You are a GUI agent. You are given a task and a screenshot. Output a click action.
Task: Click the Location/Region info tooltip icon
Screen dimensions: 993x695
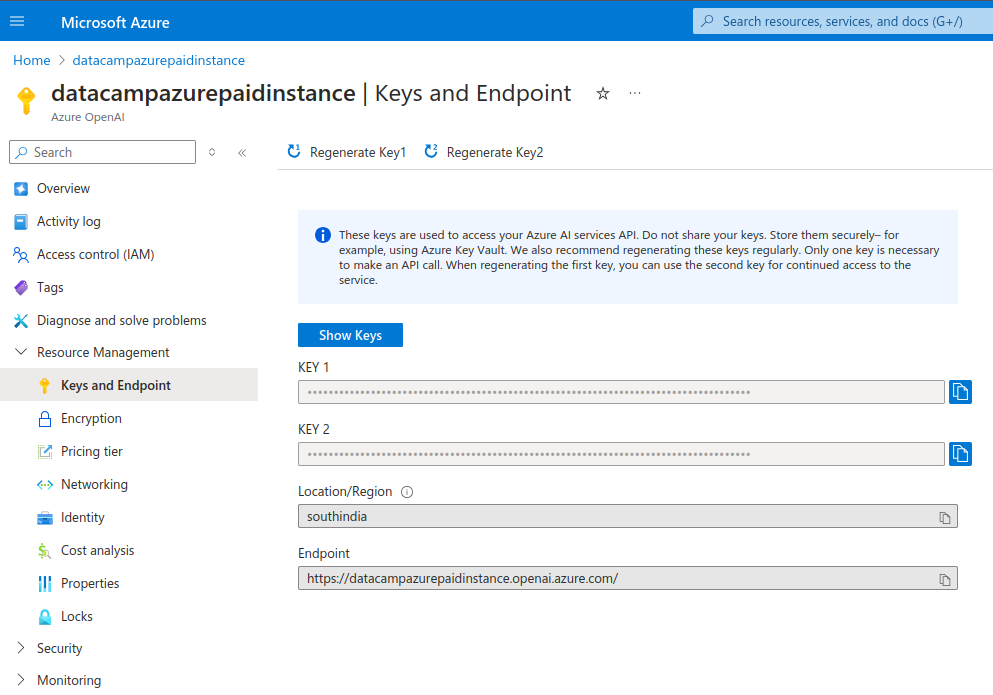point(407,492)
